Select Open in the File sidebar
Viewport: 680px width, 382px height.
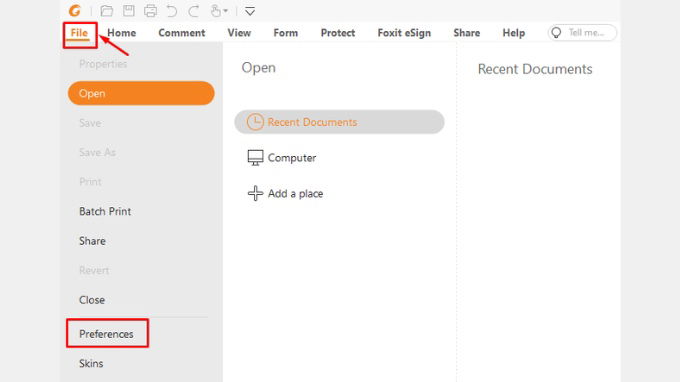[x=141, y=93]
